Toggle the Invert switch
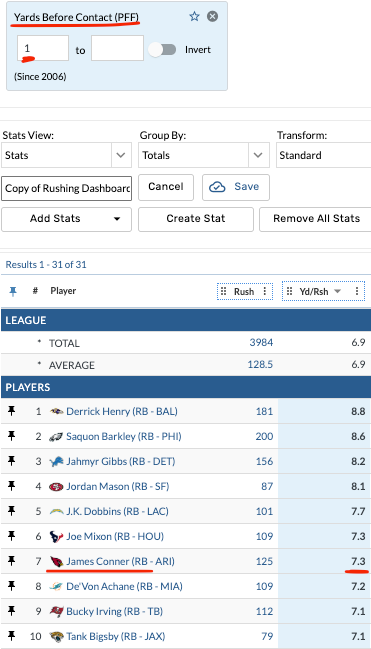 (x=163, y=50)
